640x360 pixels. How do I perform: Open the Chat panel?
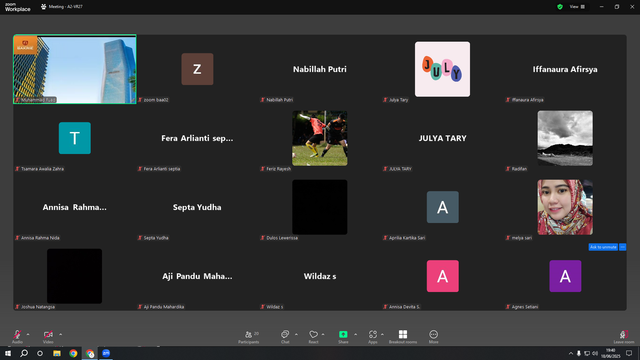click(x=285, y=336)
